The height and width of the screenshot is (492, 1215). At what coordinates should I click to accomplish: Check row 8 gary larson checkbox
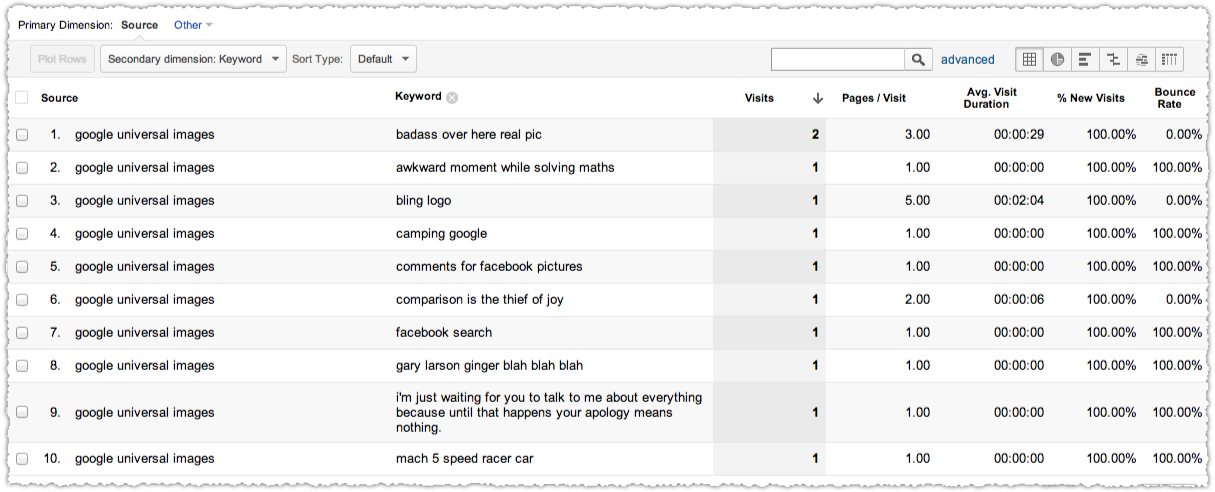tap(22, 366)
